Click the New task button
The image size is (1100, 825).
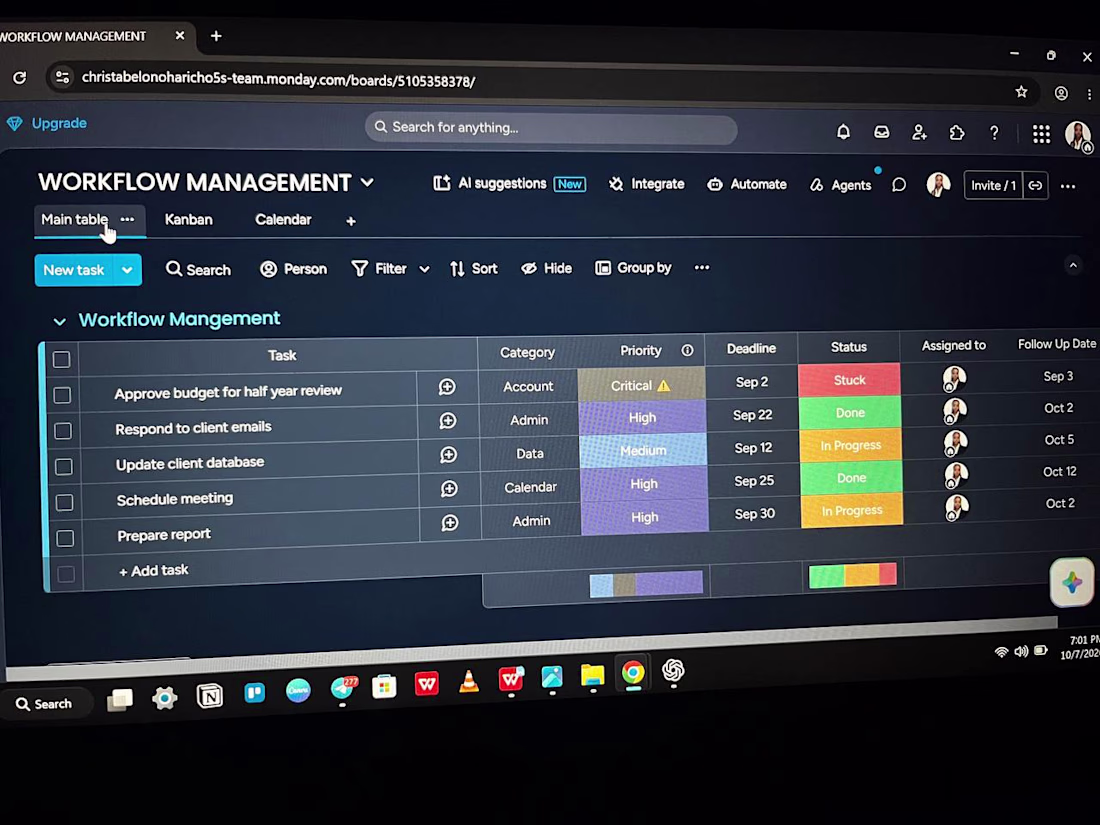[x=74, y=270]
